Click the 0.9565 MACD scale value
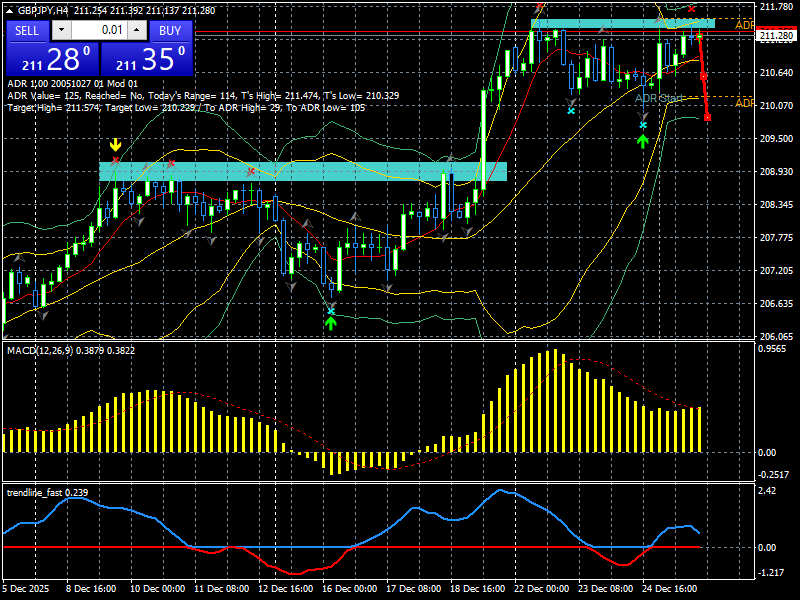This screenshot has width=800, height=600. pos(772,348)
